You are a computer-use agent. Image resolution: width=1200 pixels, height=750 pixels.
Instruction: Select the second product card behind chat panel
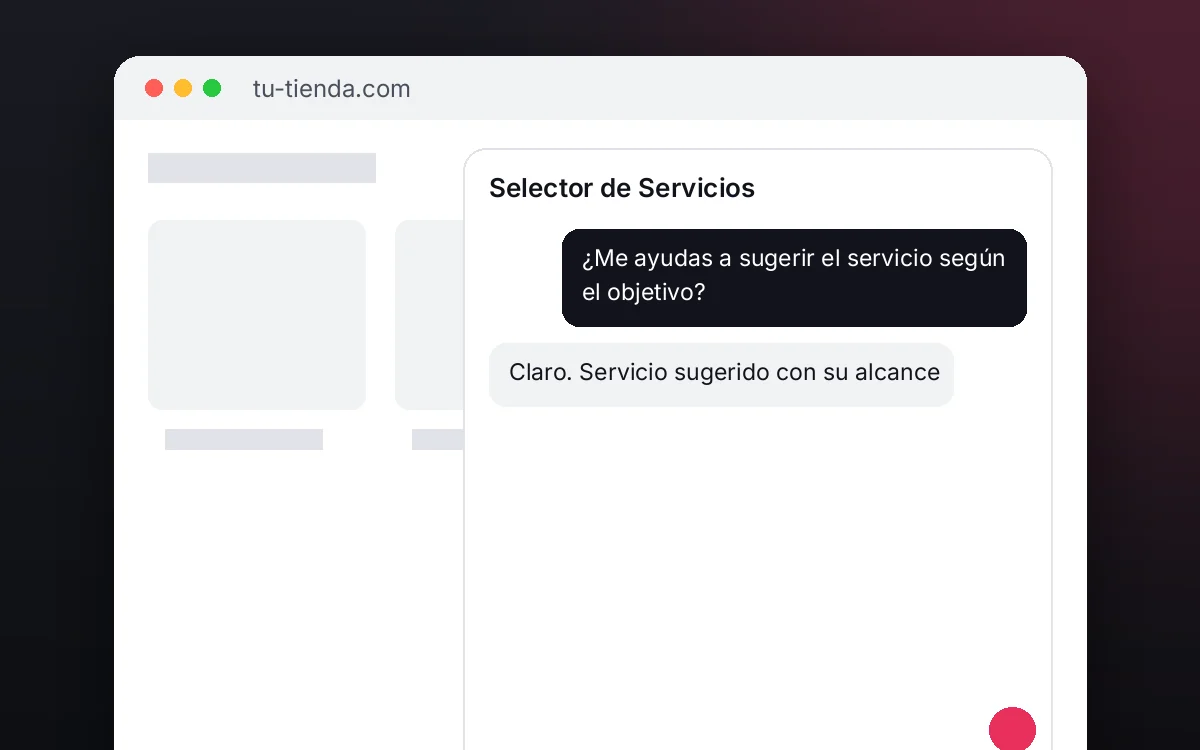(x=430, y=315)
